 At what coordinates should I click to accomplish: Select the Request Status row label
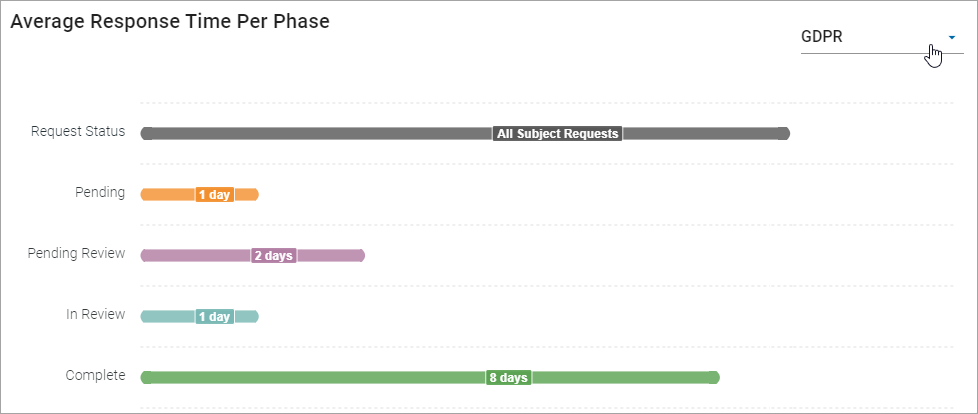pyautogui.click(x=78, y=131)
